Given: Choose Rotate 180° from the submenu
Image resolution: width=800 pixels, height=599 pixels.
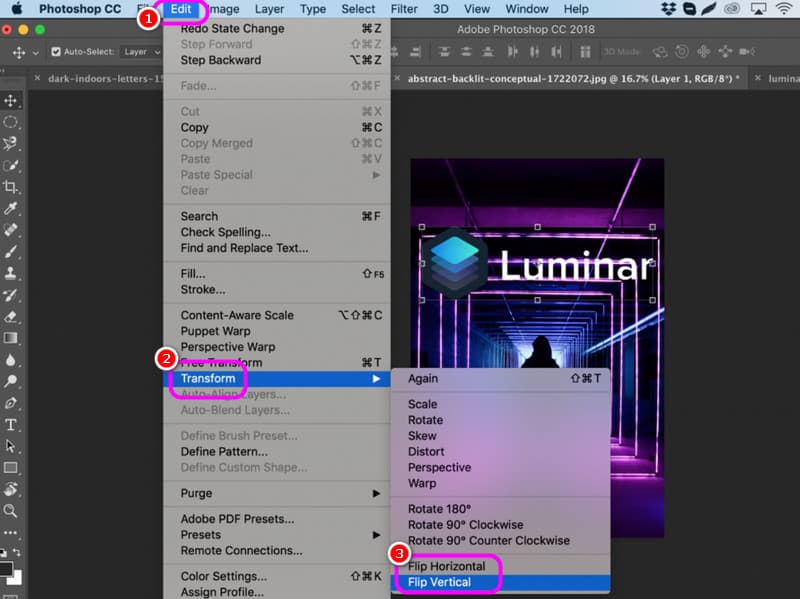Looking at the screenshot, I should (439, 509).
